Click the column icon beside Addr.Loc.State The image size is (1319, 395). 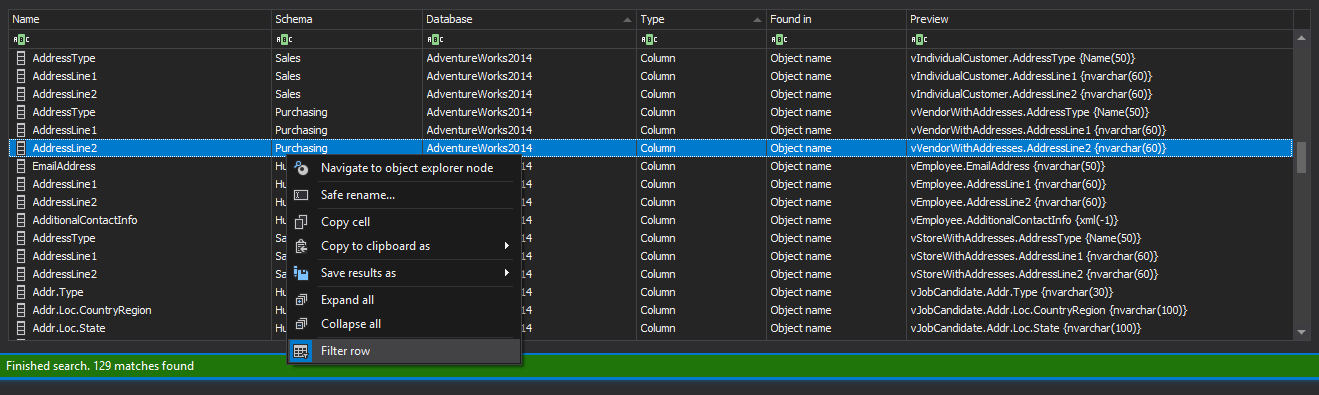coord(20,328)
